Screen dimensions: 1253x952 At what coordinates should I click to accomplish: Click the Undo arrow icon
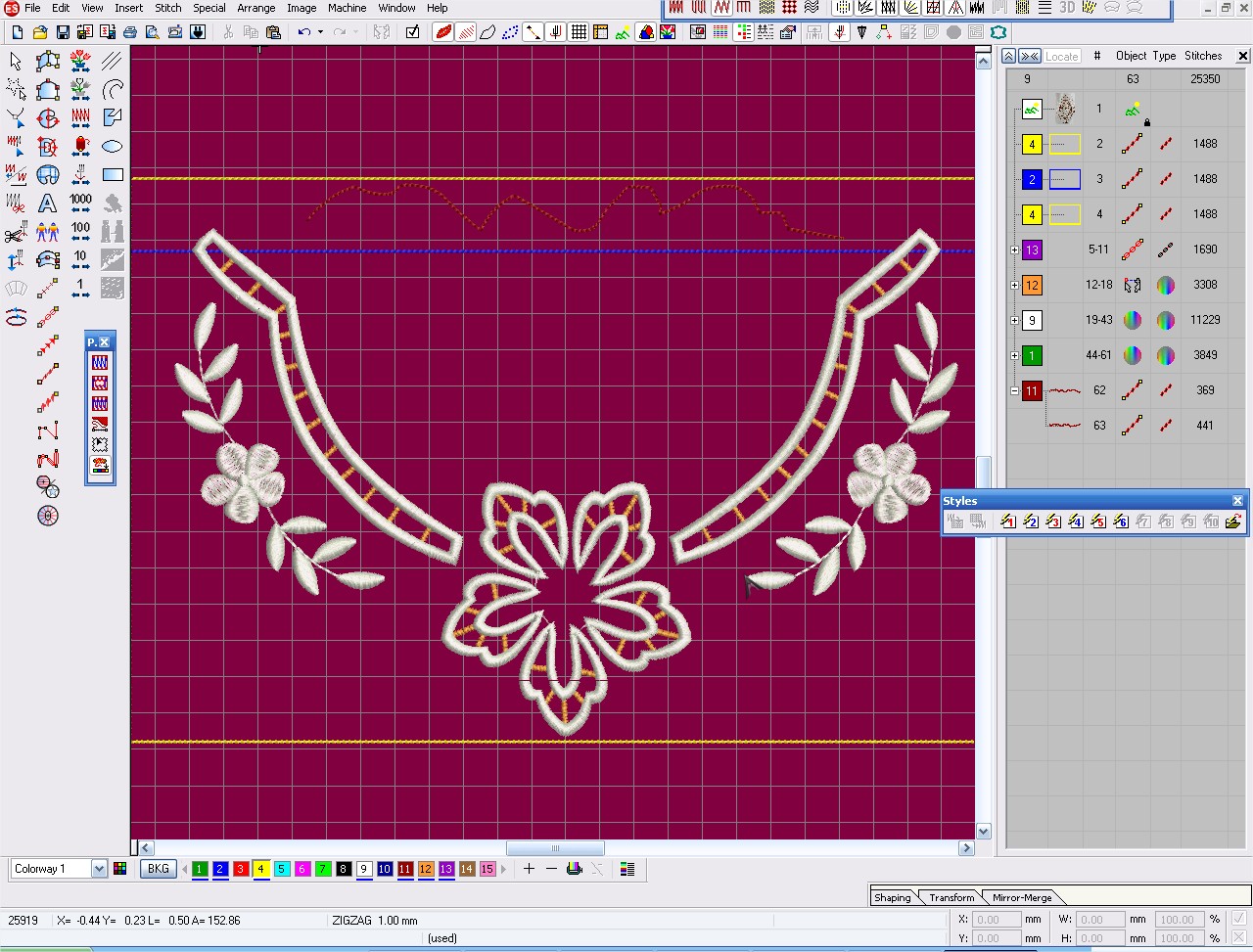coord(304,32)
